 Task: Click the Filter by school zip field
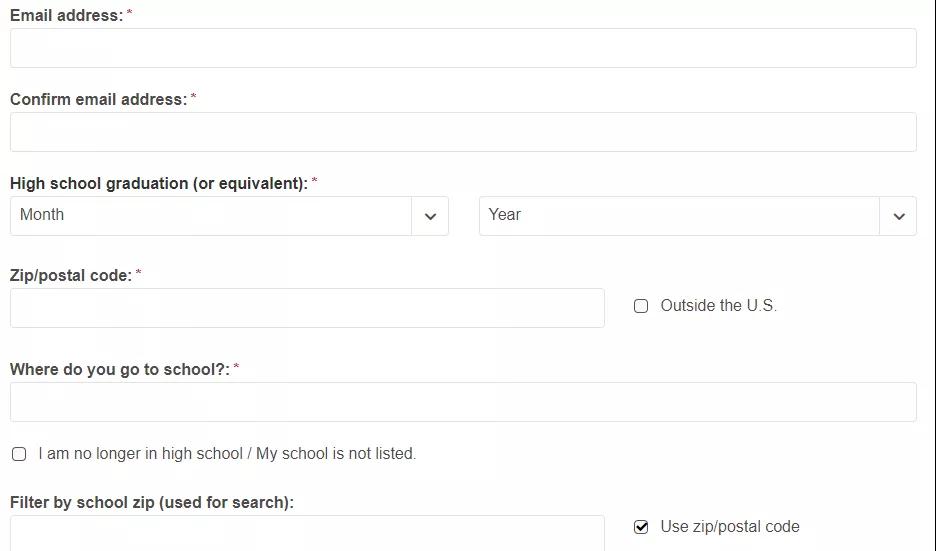307,533
